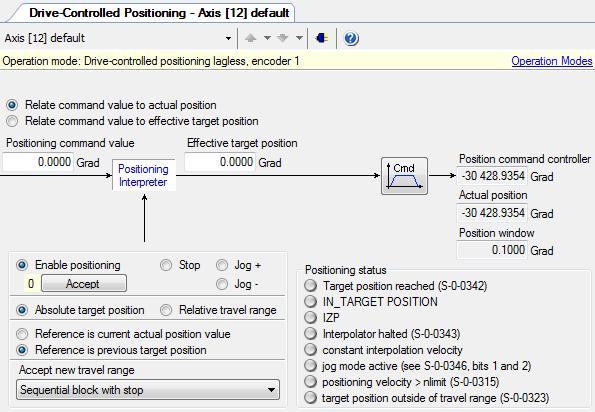Click the Accept button
Viewport: 595px width, 412px height.
point(84,283)
